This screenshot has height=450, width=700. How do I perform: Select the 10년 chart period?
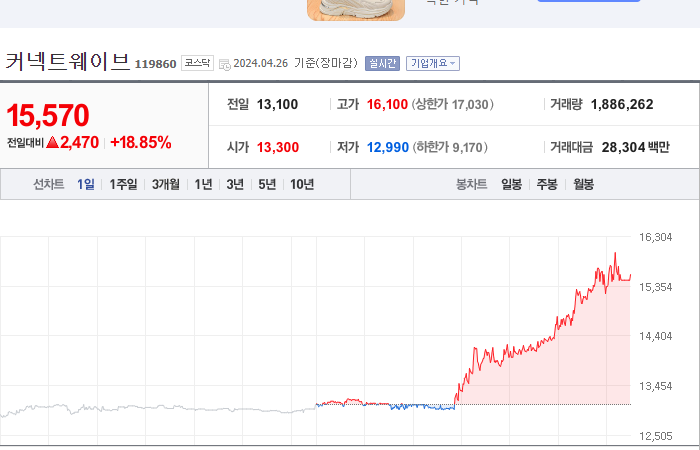pos(302,184)
